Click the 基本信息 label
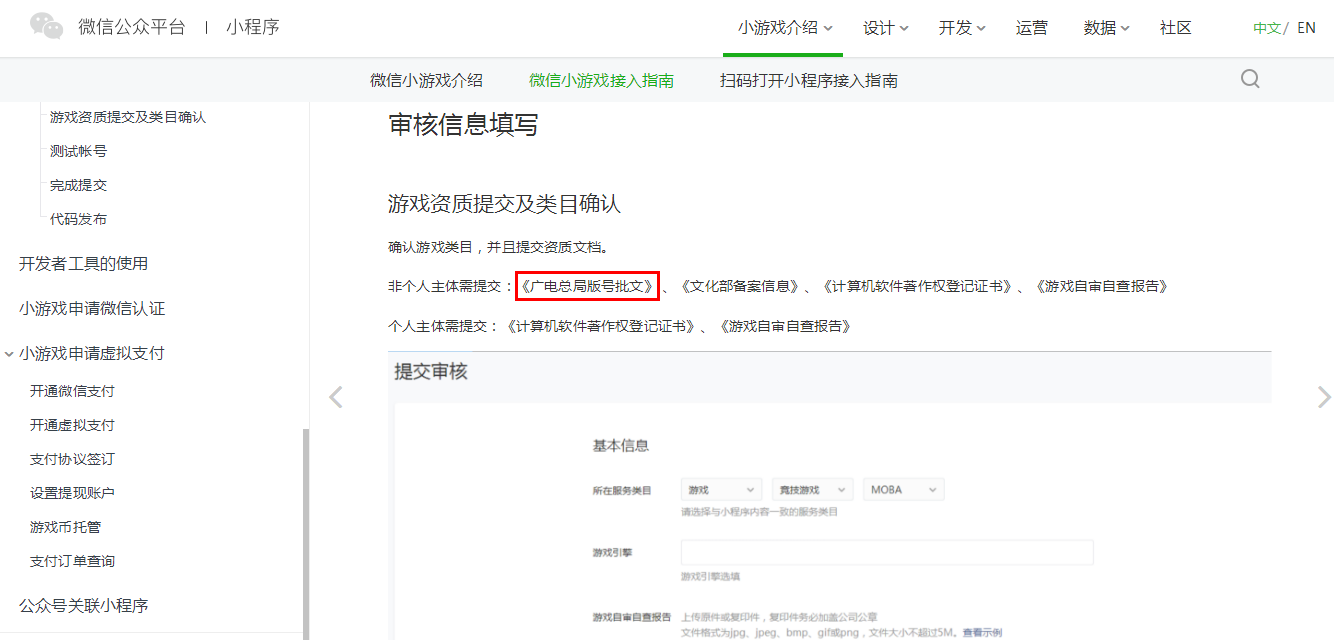 [621, 446]
